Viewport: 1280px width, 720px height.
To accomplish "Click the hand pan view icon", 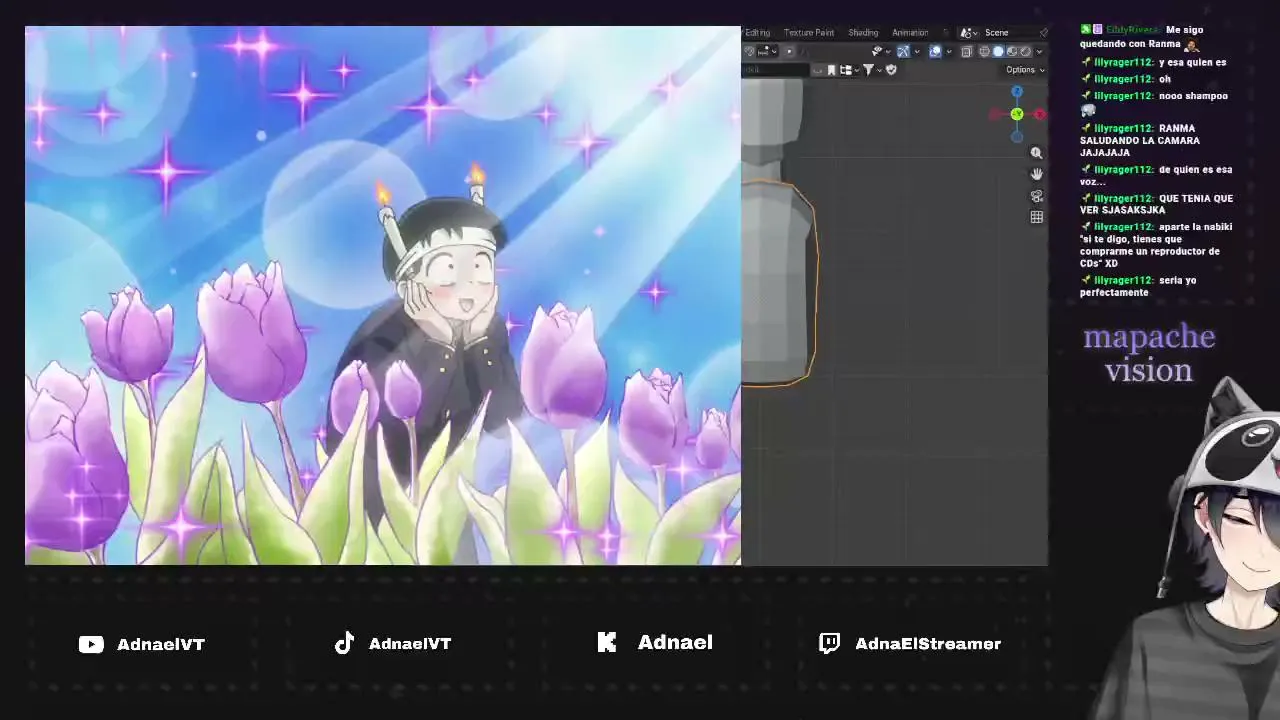I will [x=1036, y=174].
